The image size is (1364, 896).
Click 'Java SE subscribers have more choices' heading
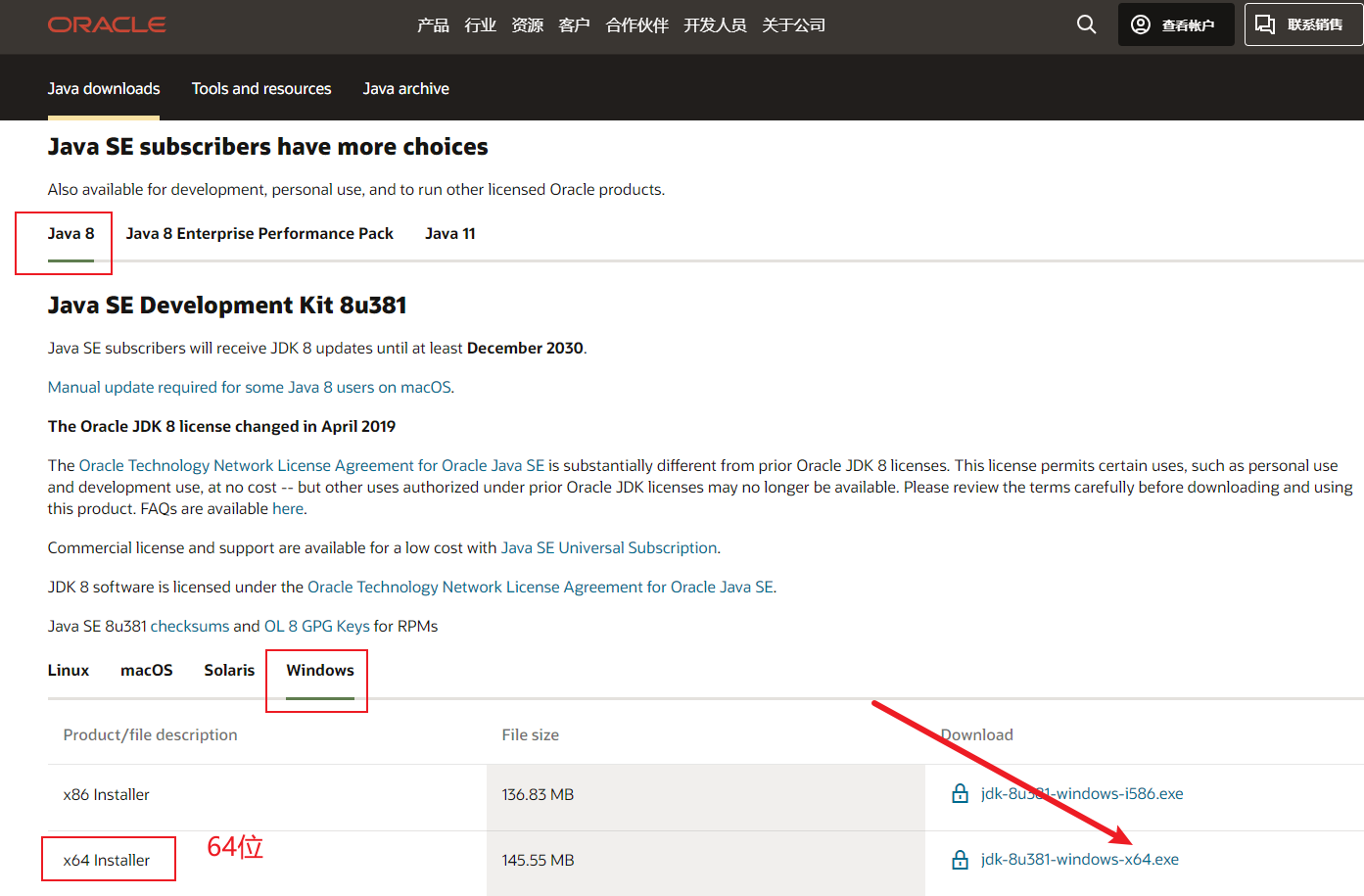click(x=267, y=146)
